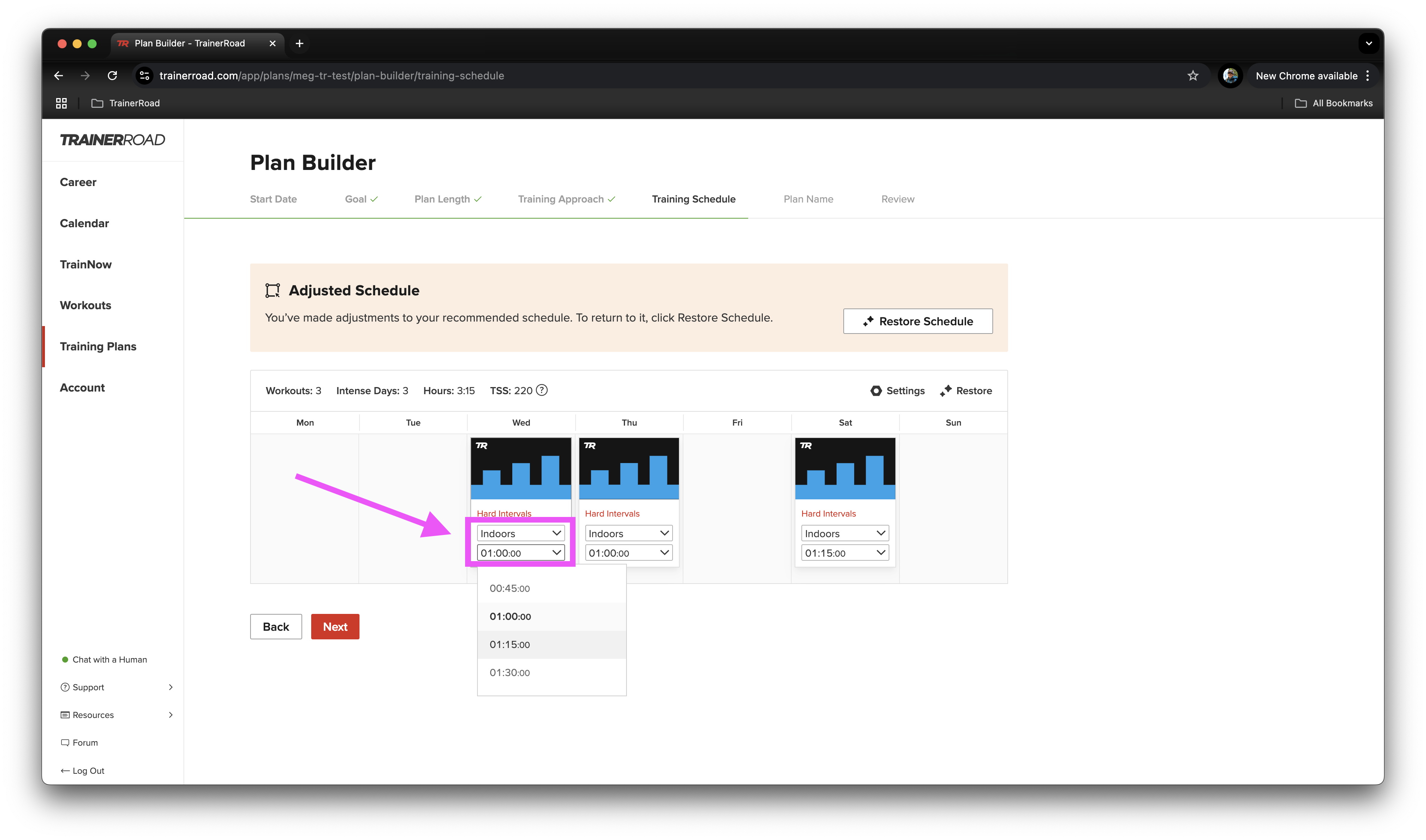
Task: Click the red Next button
Action: coord(335,627)
